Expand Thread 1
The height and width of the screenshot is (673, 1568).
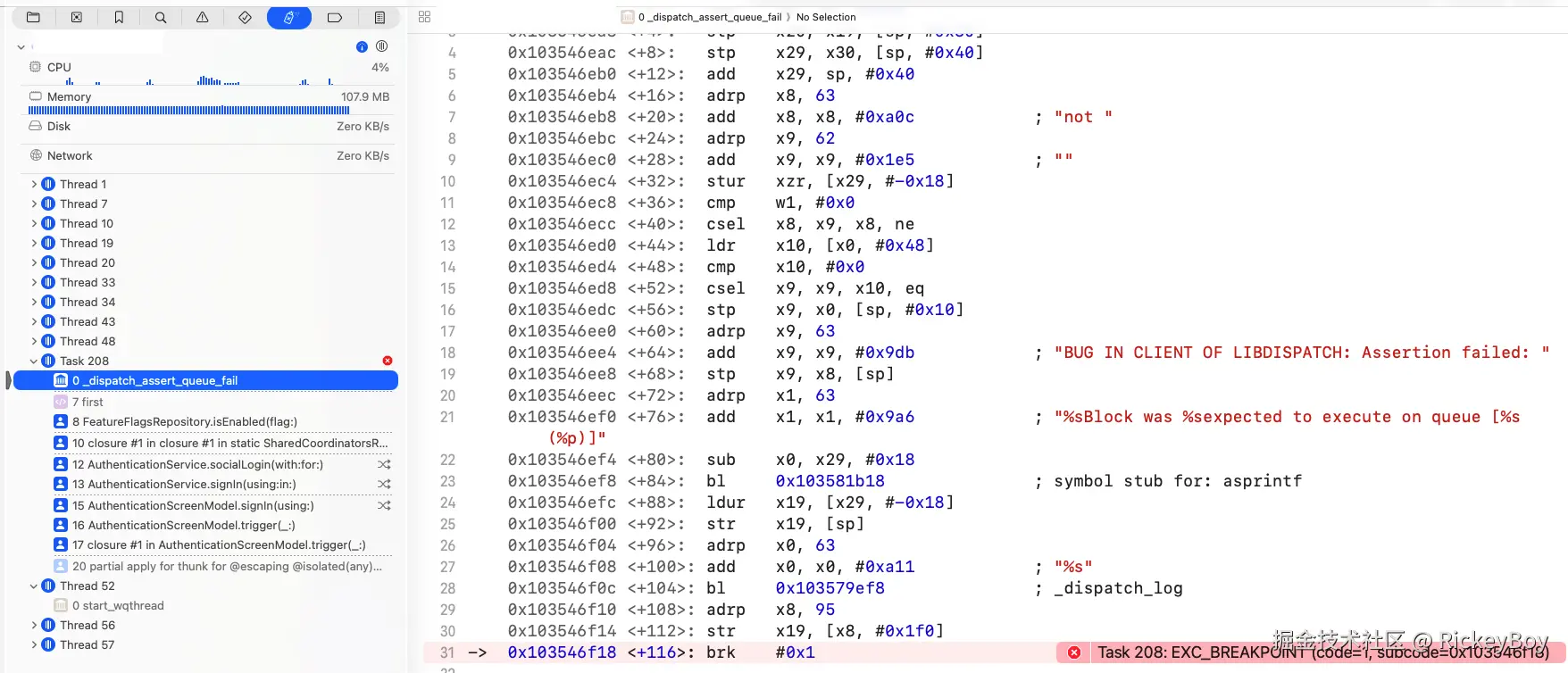(34, 184)
